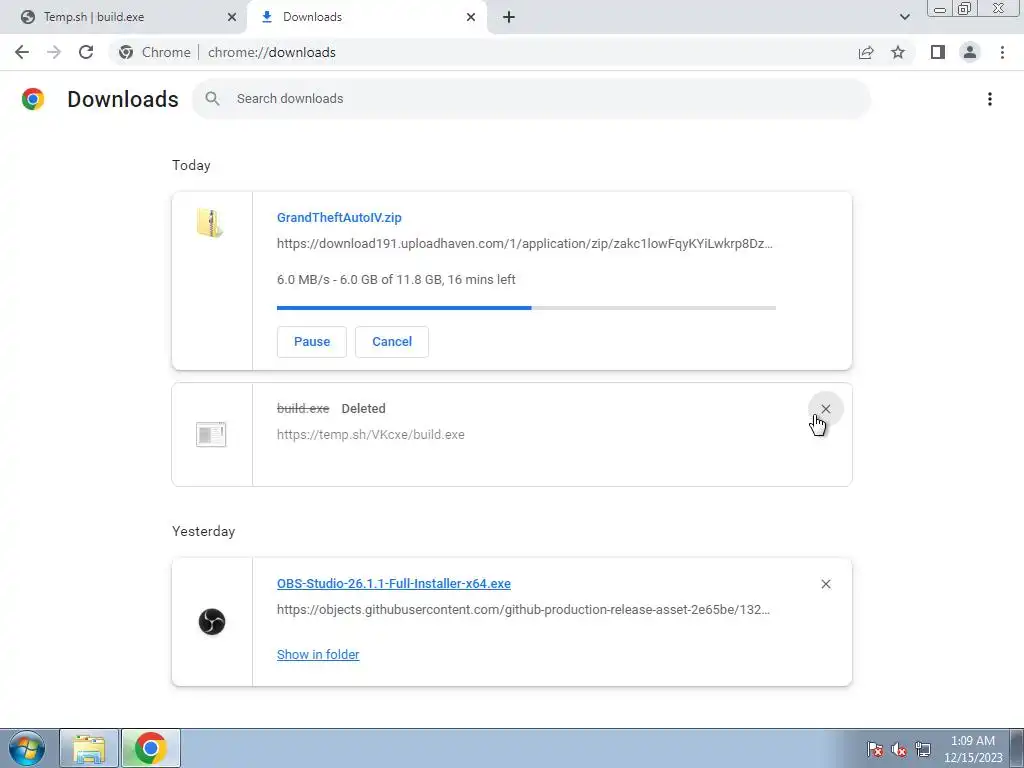1024x768 pixels.
Task: Click the Chrome site info icon
Action: [126, 52]
